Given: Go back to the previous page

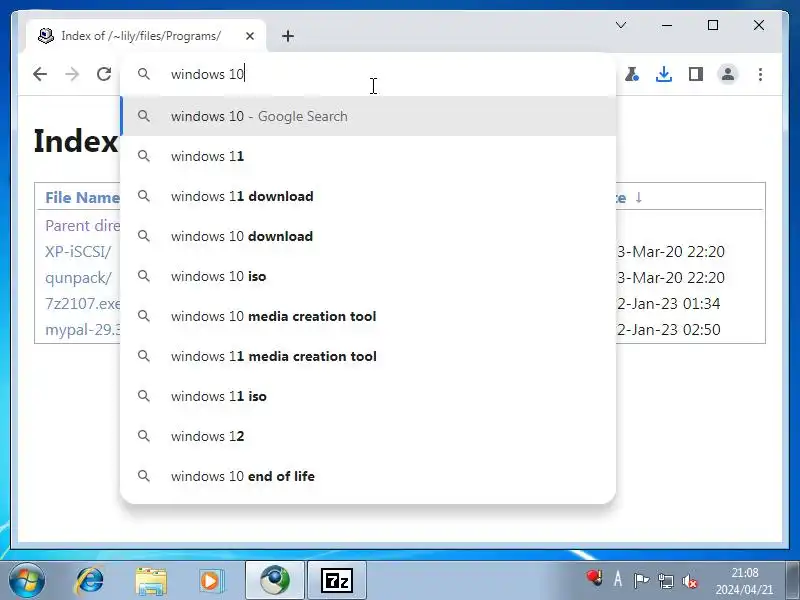Looking at the screenshot, I should [40, 74].
